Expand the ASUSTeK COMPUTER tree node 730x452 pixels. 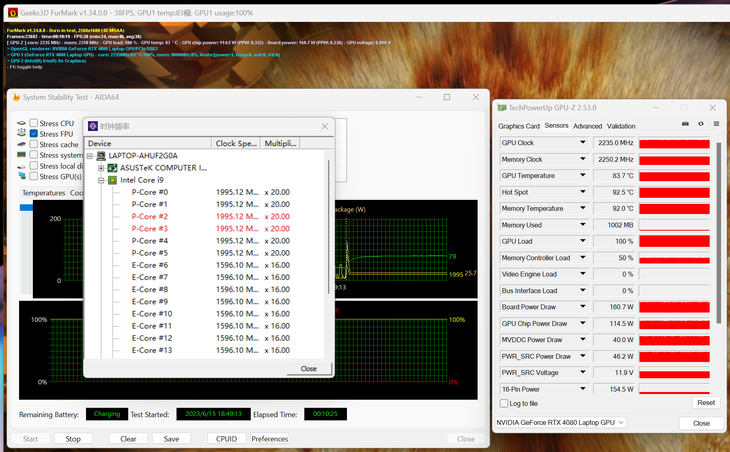pos(101,168)
